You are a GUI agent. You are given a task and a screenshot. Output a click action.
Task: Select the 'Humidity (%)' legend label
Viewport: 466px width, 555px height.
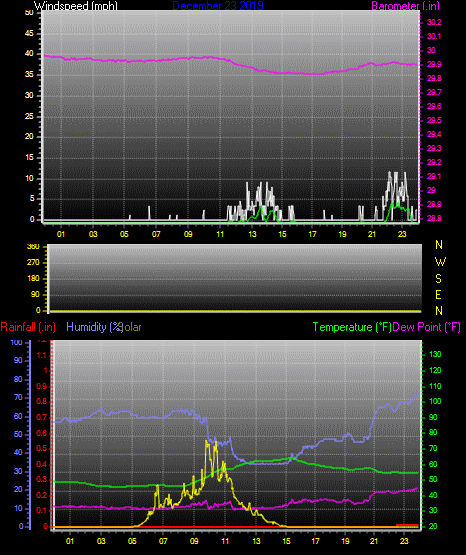click(94, 327)
